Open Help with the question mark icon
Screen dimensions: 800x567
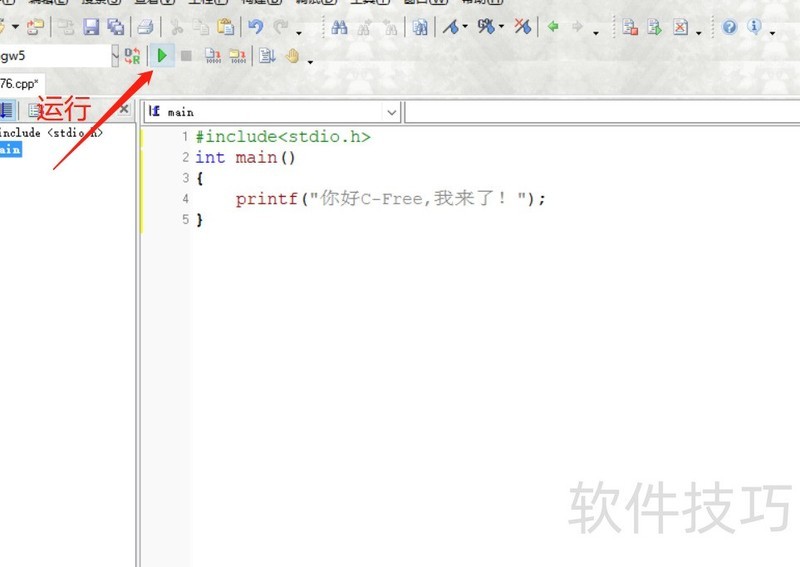(730, 27)
